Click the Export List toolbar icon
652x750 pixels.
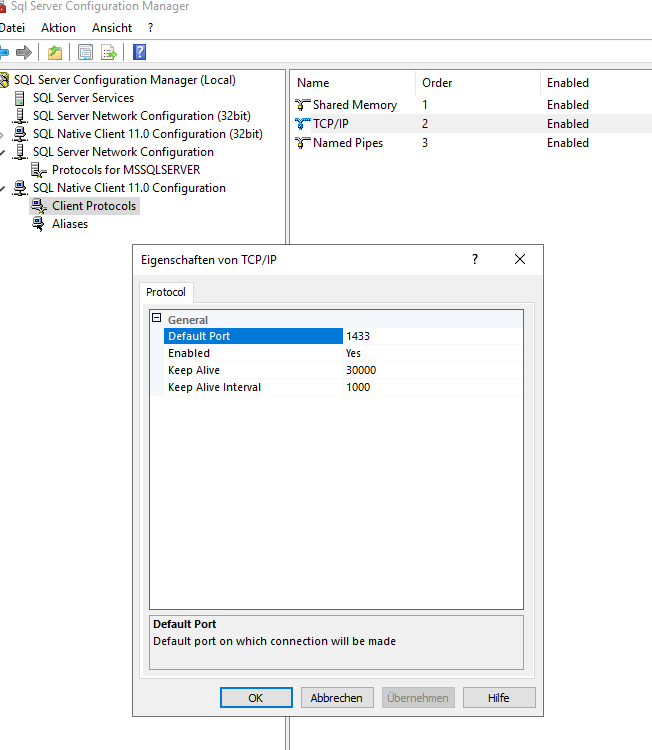(109, 52)
